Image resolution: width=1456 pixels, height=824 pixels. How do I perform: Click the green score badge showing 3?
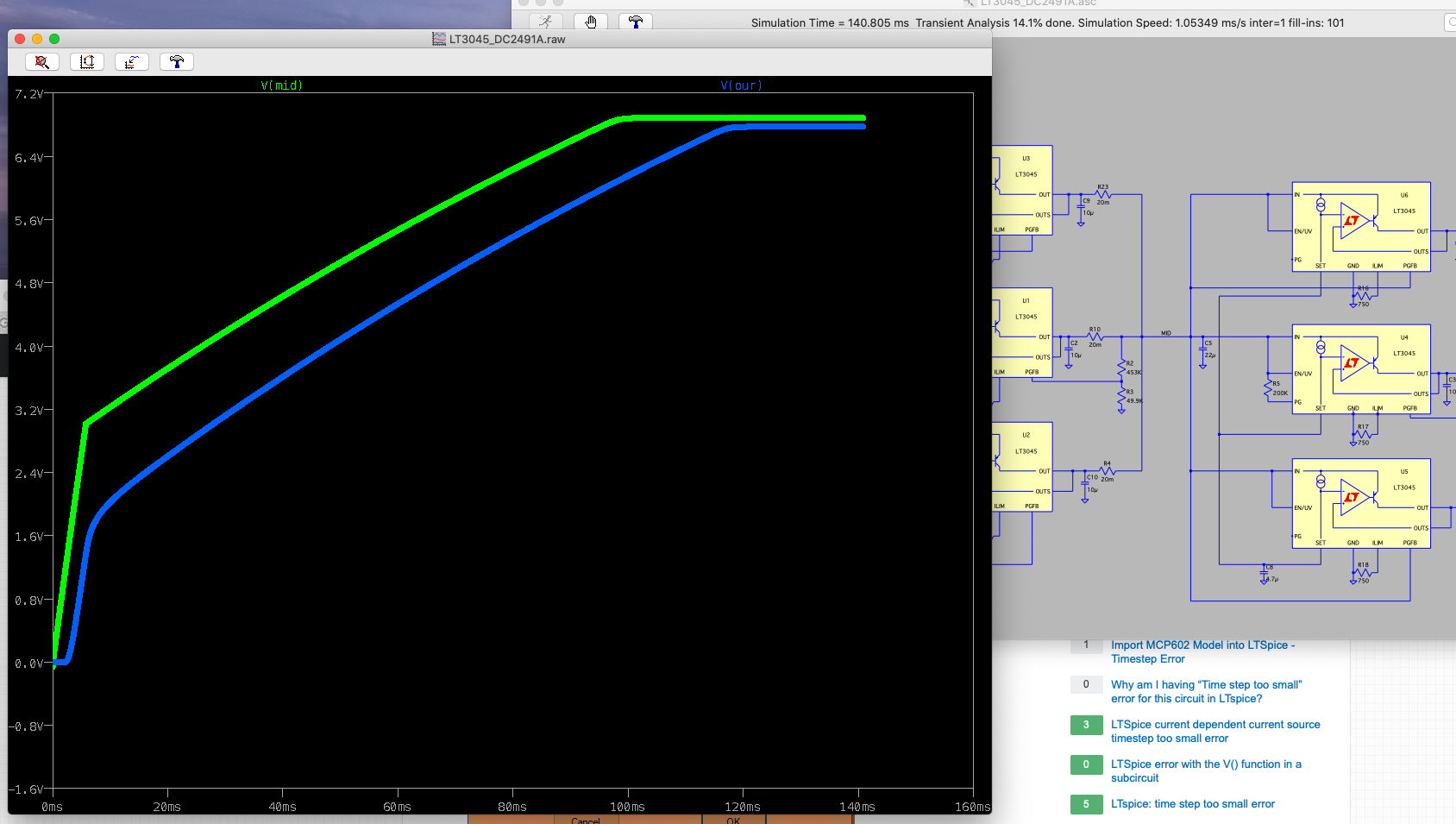pos(1086,724)
